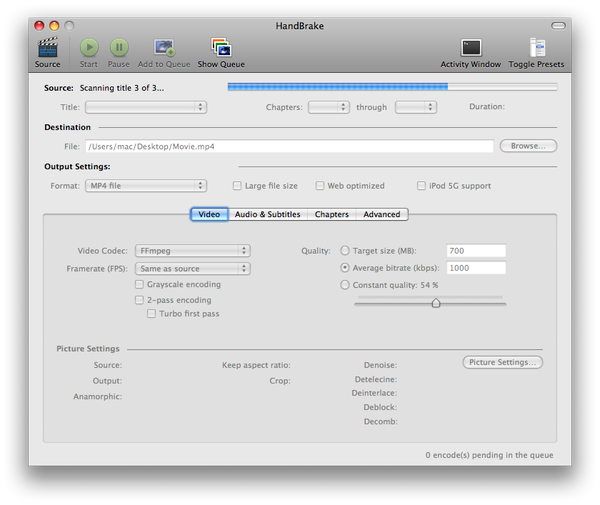Open the Title dropdown
600x505 pixels.
(146, 107)
